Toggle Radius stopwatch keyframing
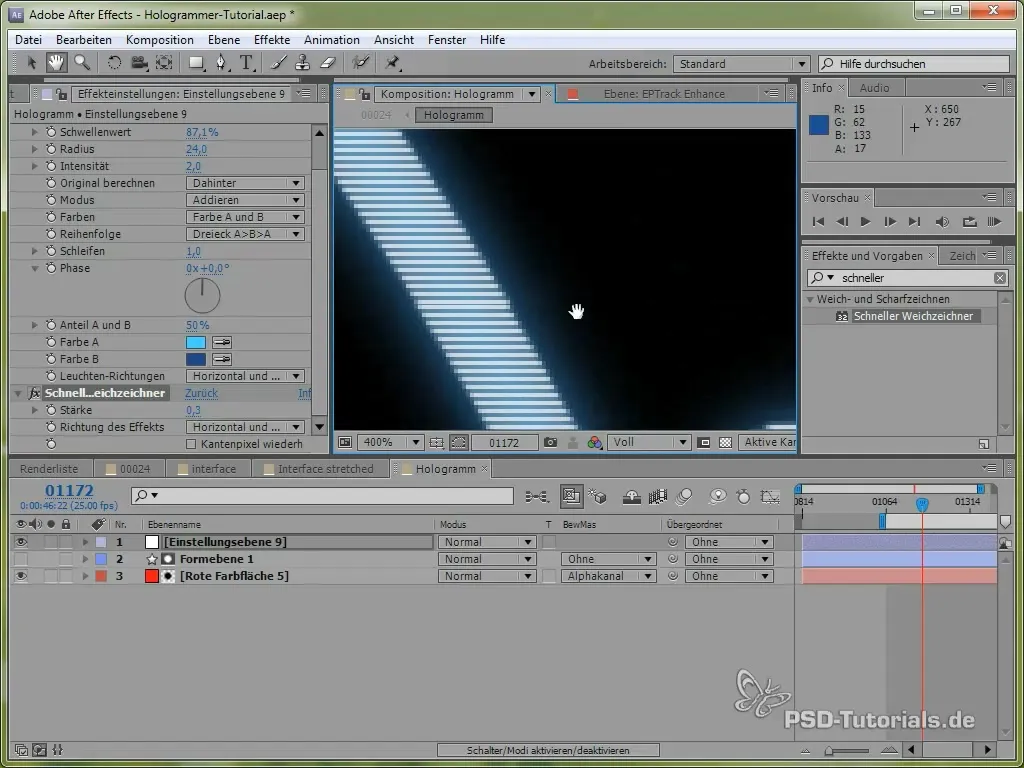The width and height of the screenshot is (1024, 768). point(51,149)
